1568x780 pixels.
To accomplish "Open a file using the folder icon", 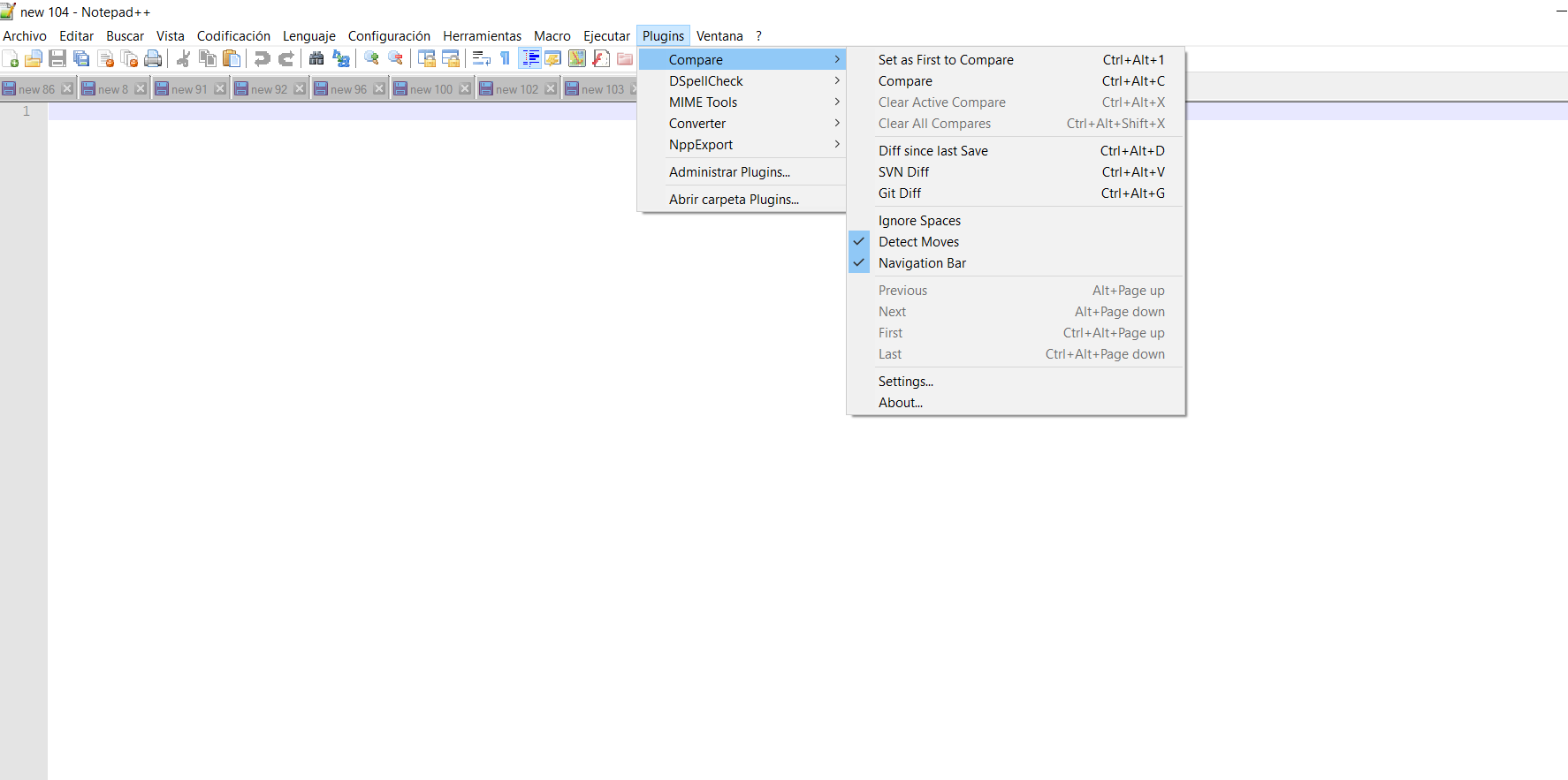I will coord(34,59).
